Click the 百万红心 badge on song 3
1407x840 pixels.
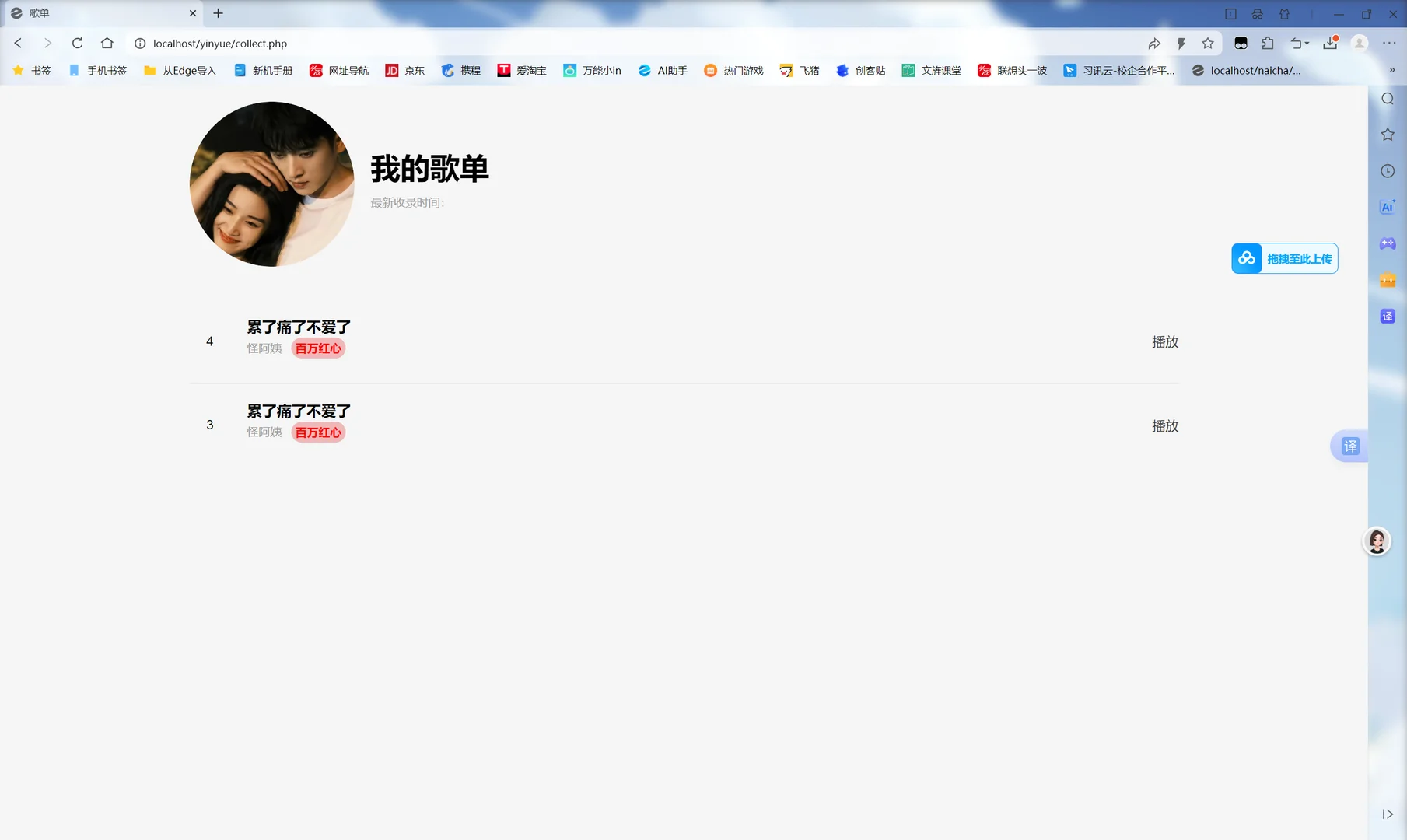point(317,432)
